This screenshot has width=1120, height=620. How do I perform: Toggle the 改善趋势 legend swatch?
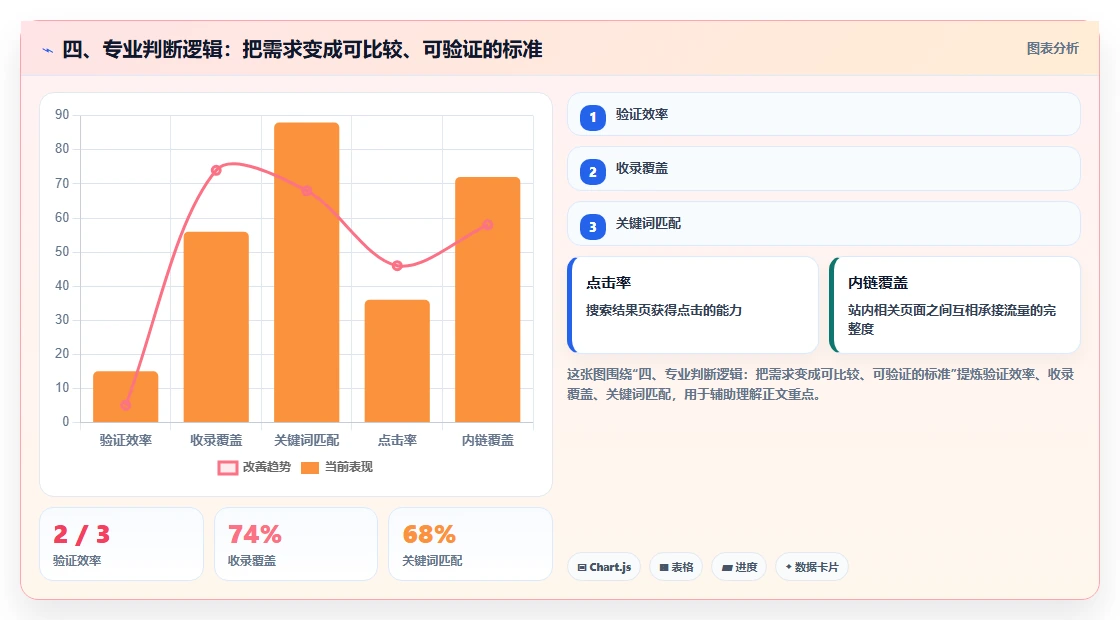[227, 468]
